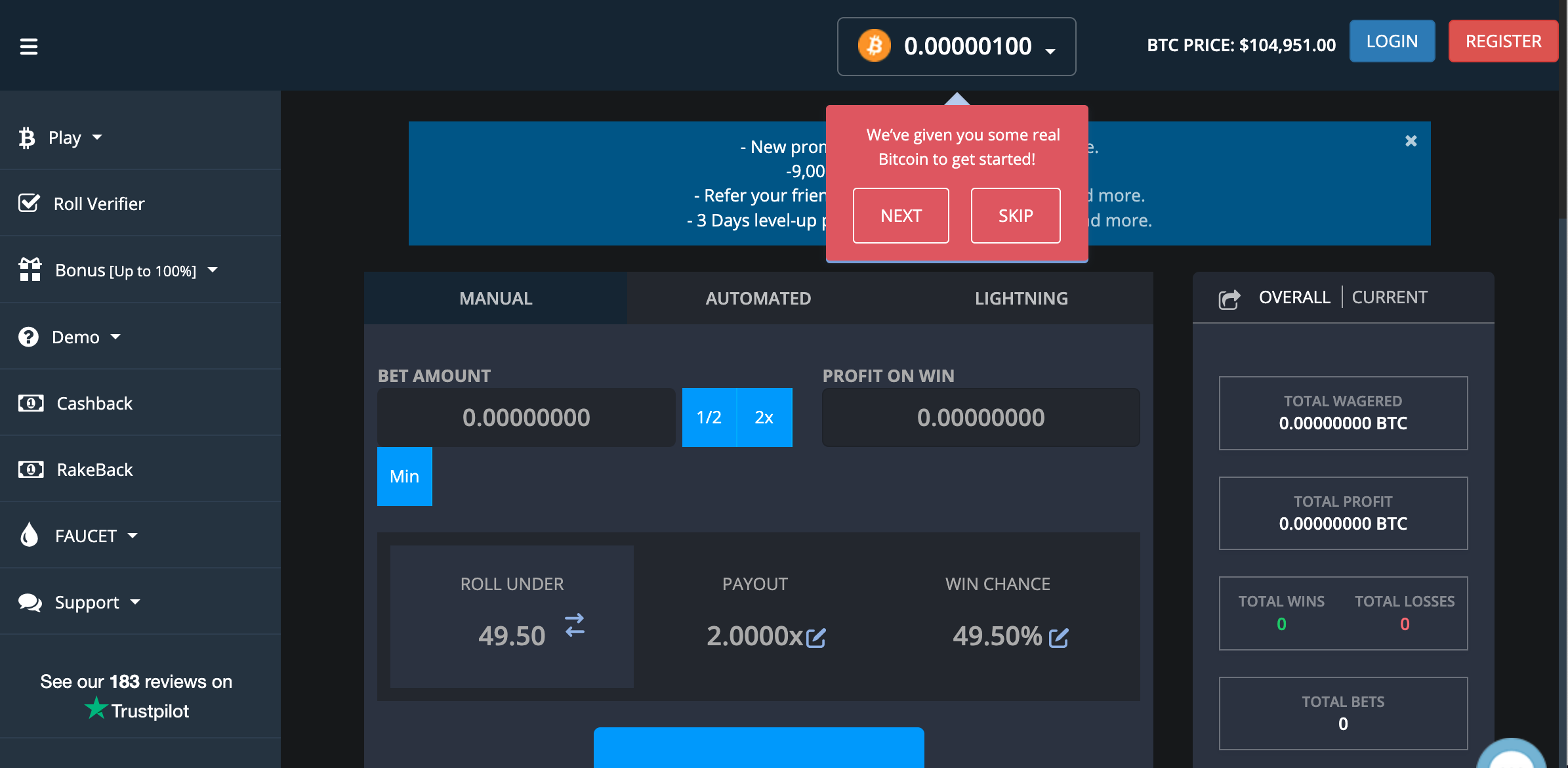Open the hamburger menu icon

point(29,46)
